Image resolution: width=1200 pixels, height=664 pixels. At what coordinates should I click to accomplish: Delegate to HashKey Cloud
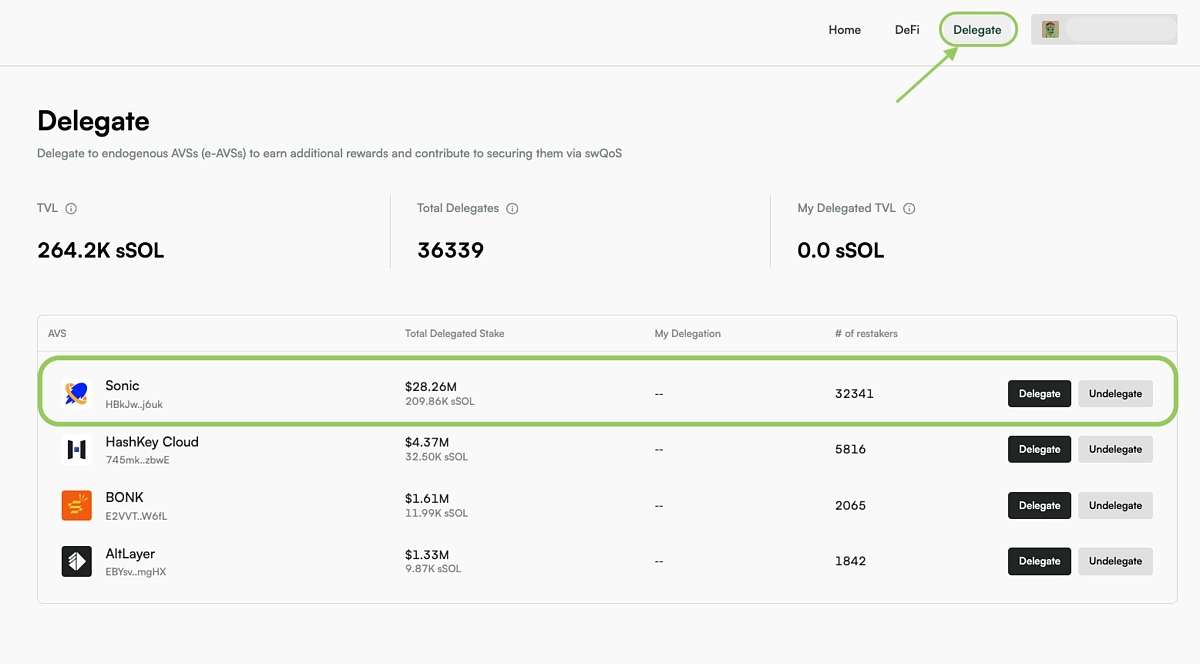[1039, 450]
